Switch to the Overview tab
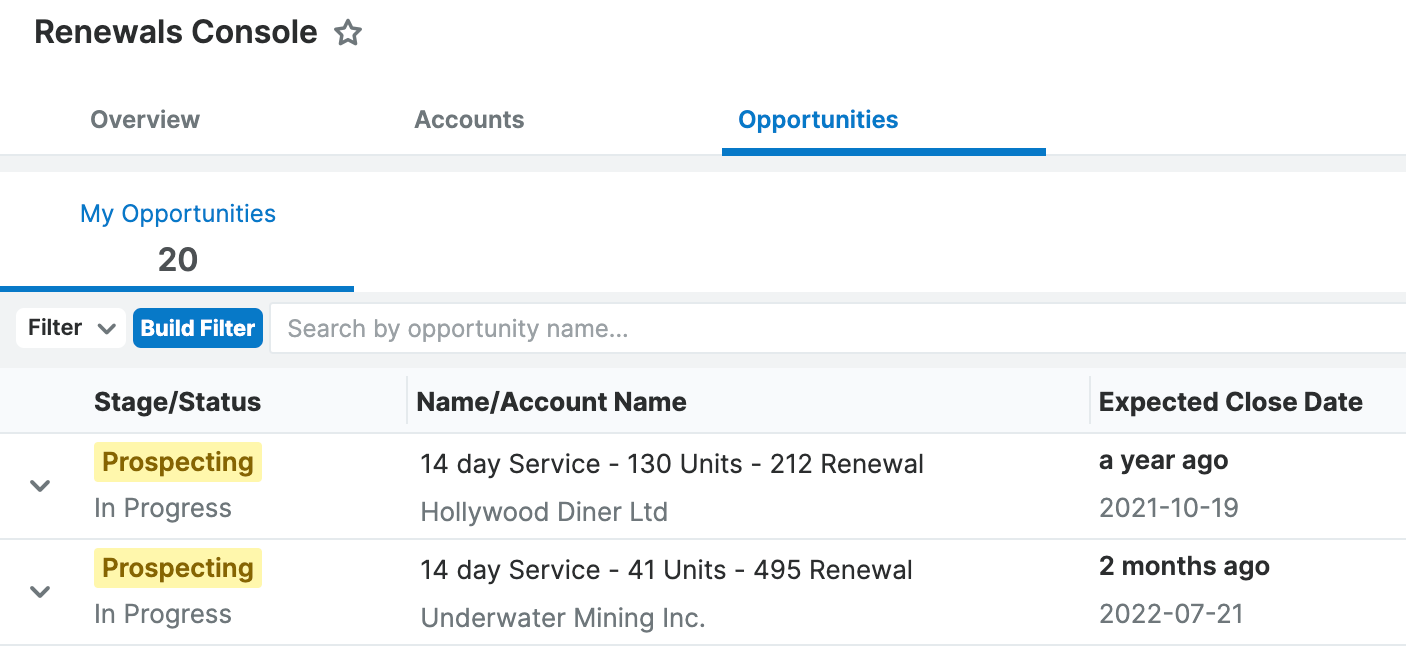 (x=145, y=120)
